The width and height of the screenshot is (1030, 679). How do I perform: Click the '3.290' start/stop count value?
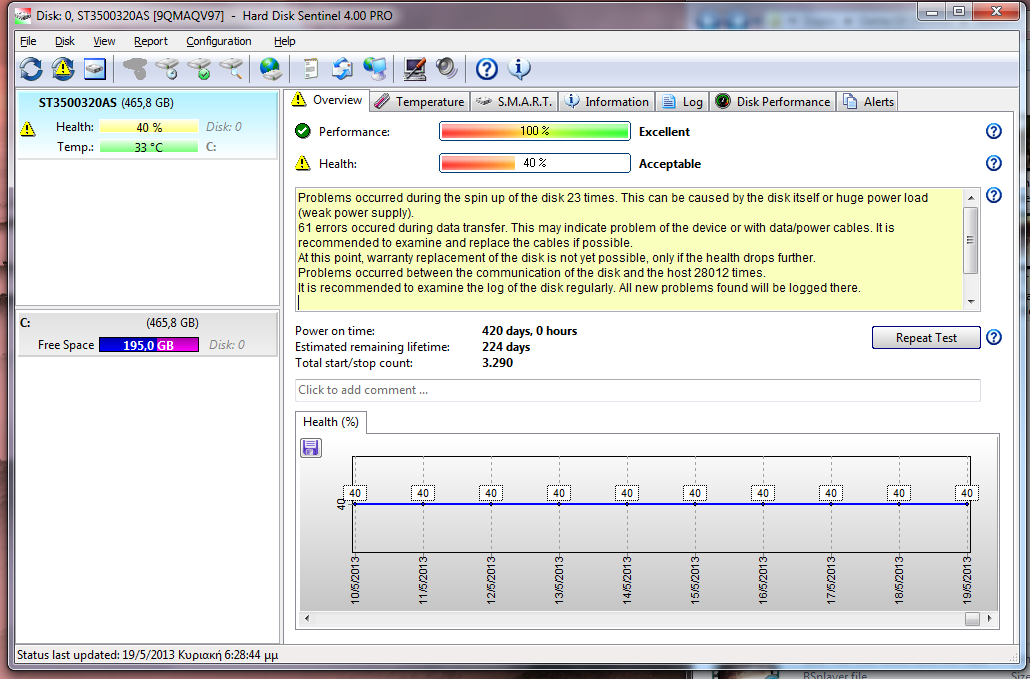click(x=497, y=362)
